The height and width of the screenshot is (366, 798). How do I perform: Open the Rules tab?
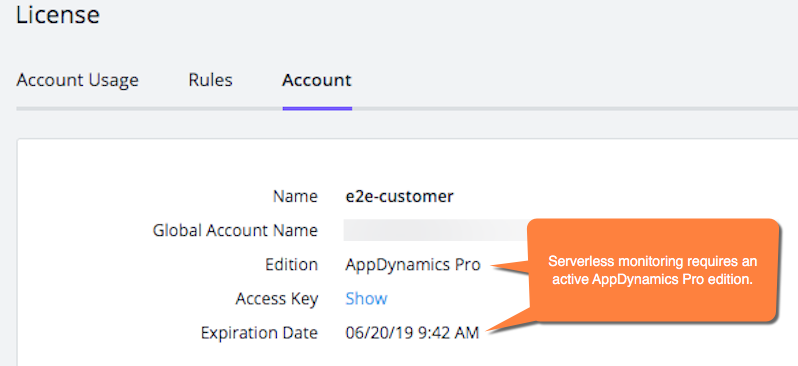click(x=210, y=80)
